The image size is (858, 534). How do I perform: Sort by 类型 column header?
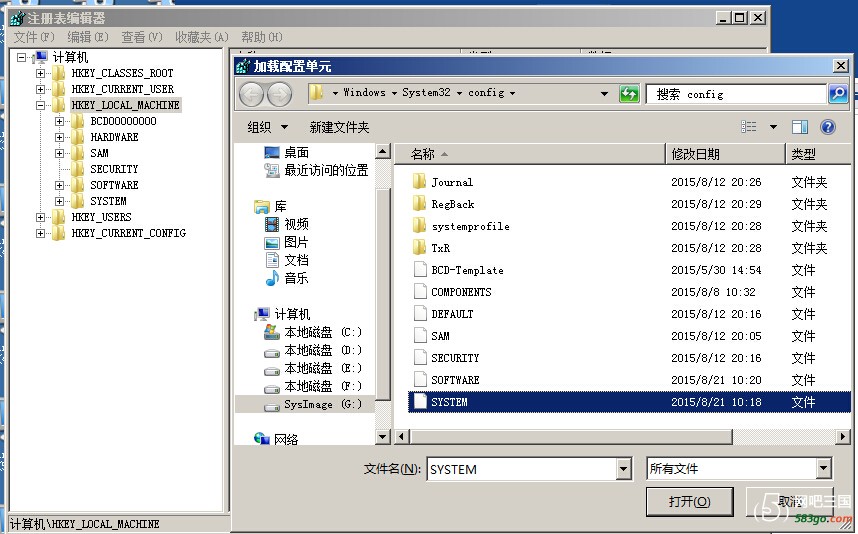point(818,154)
